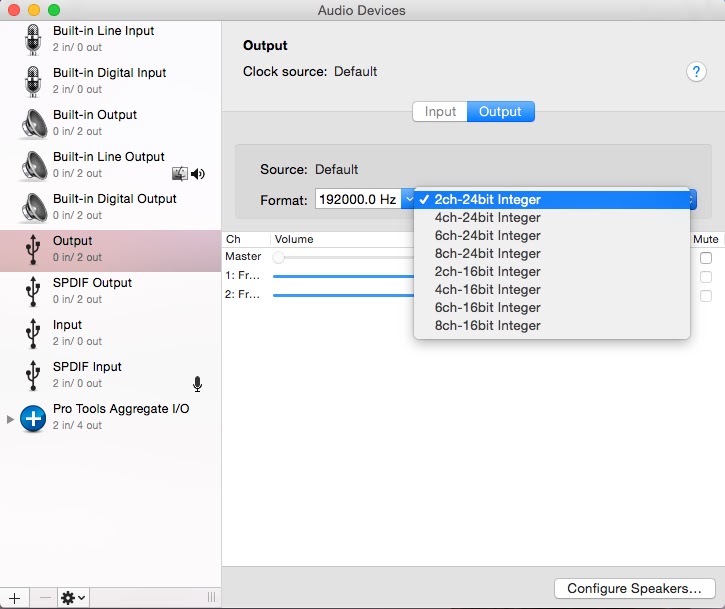Click the Ch column header
Viewport: 725px width, 609px height.
click(x=233, y=240)
